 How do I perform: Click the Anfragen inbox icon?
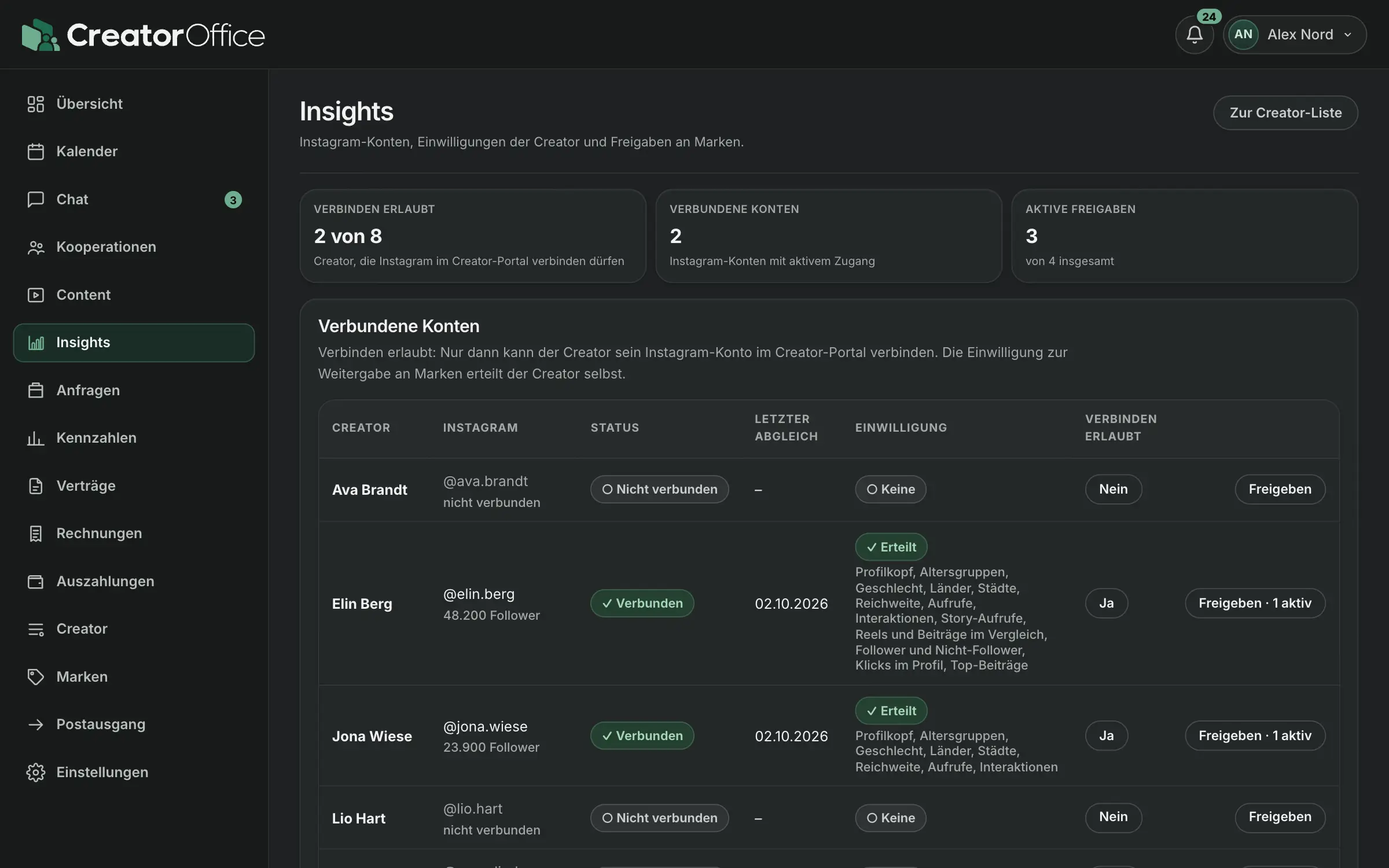tap(36, 391)
